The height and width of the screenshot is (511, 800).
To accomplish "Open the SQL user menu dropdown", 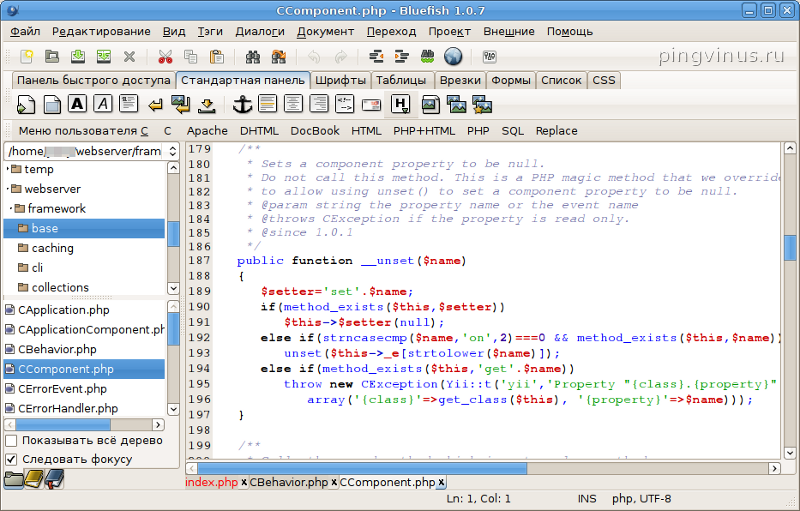I will click(512, 131).
